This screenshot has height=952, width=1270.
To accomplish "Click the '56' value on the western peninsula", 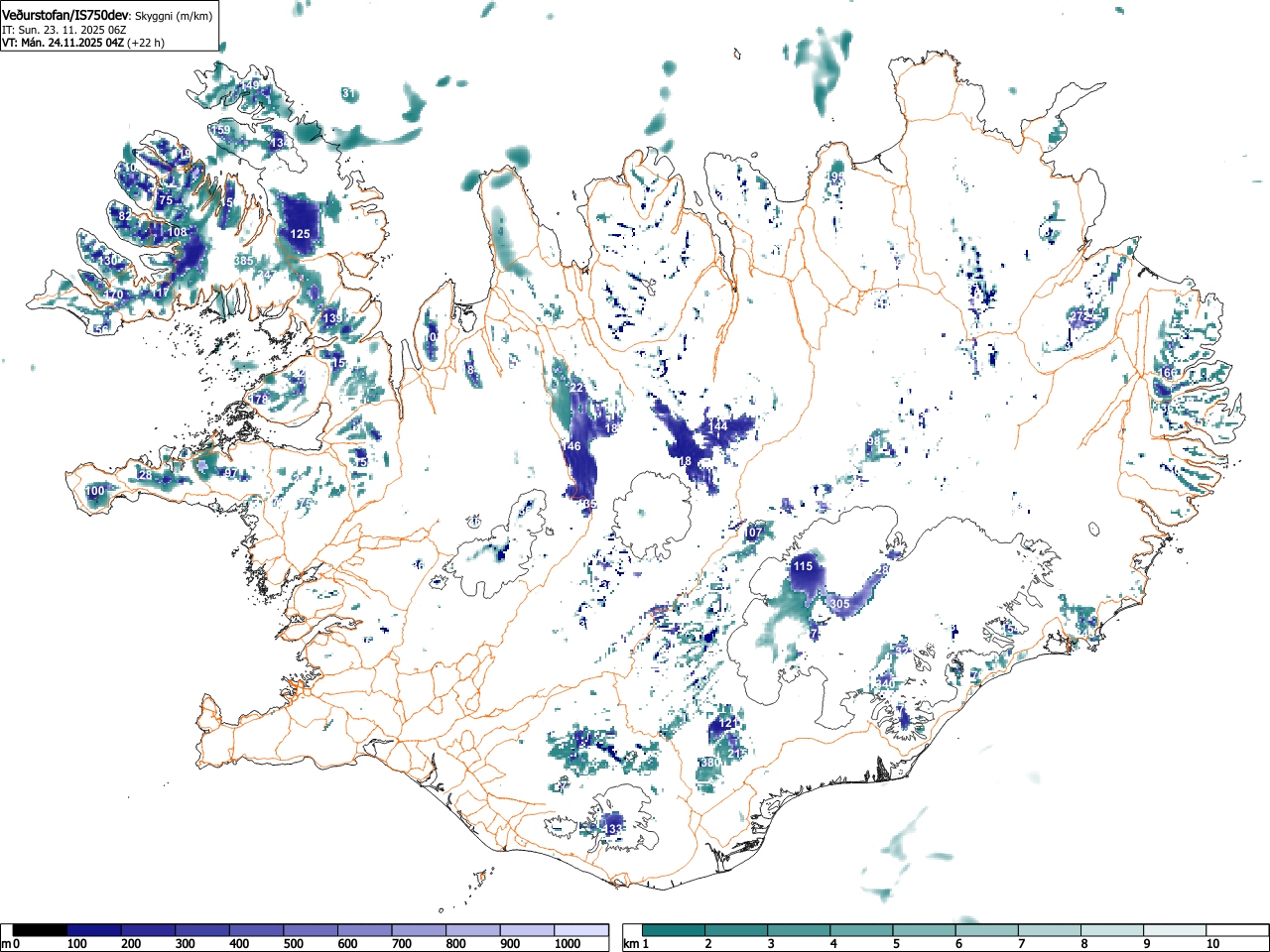I will point(101,329).
